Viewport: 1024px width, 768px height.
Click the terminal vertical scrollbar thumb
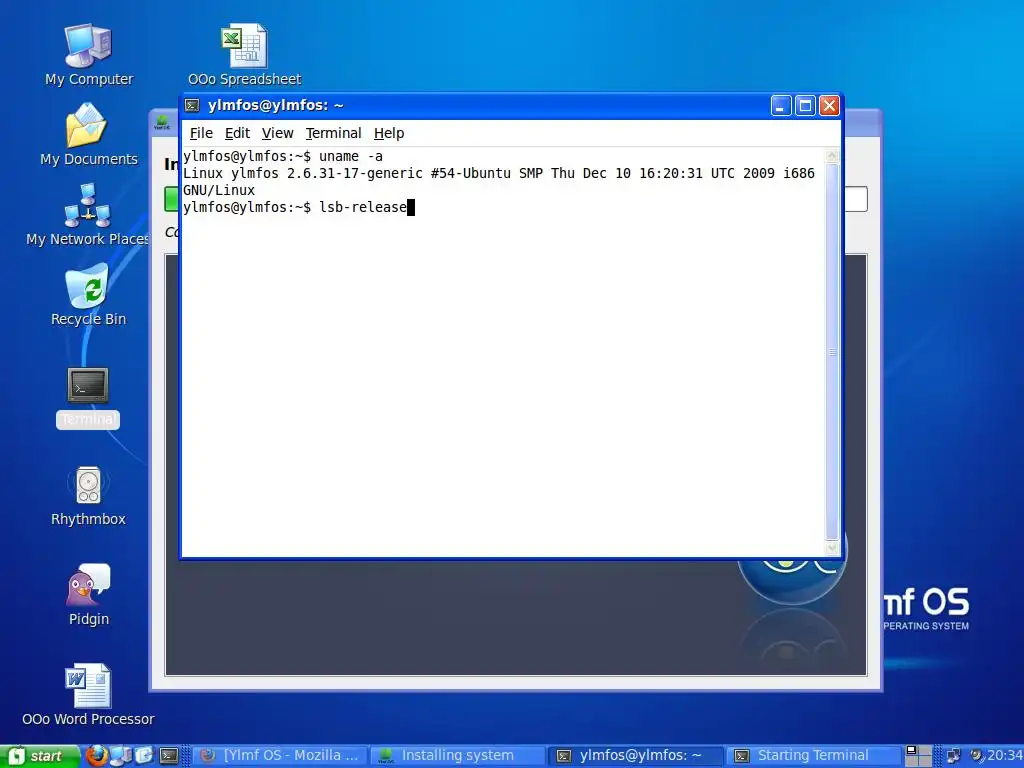coord(832,352)
